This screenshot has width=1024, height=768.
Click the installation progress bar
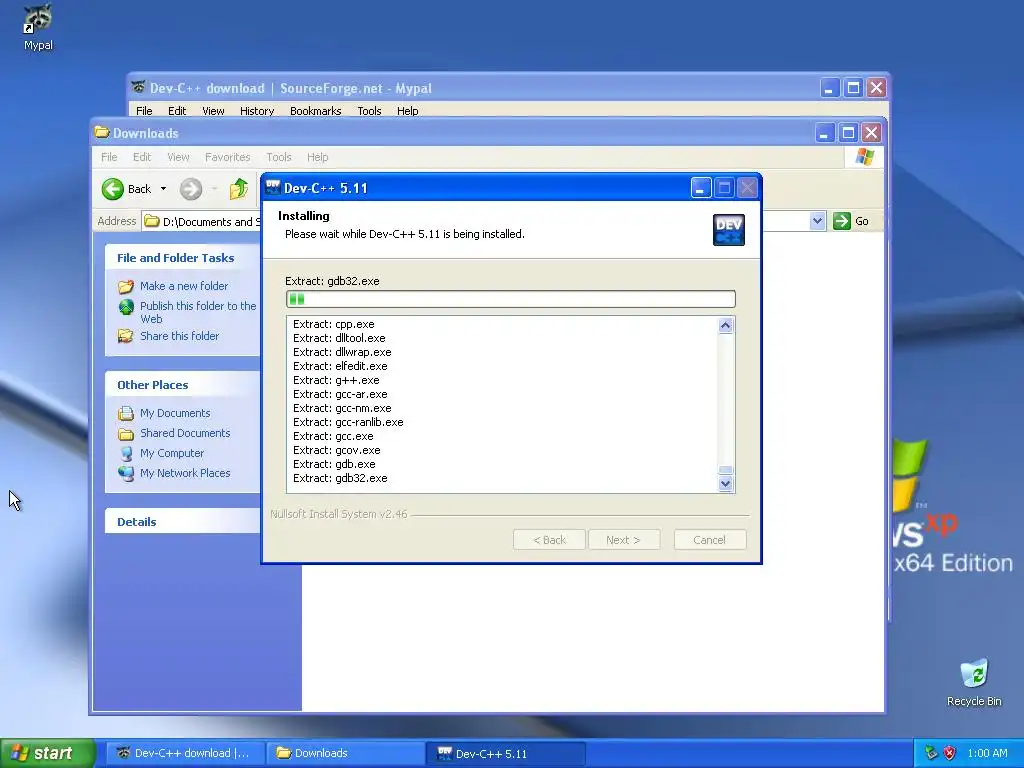point(511,299)
